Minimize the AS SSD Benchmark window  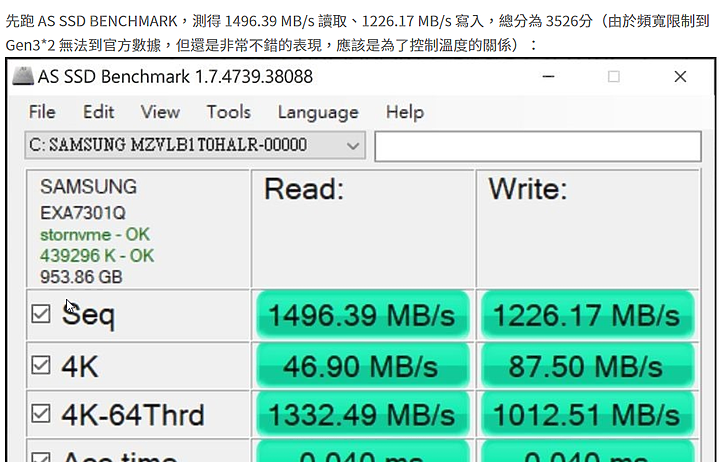click(548, 77)
